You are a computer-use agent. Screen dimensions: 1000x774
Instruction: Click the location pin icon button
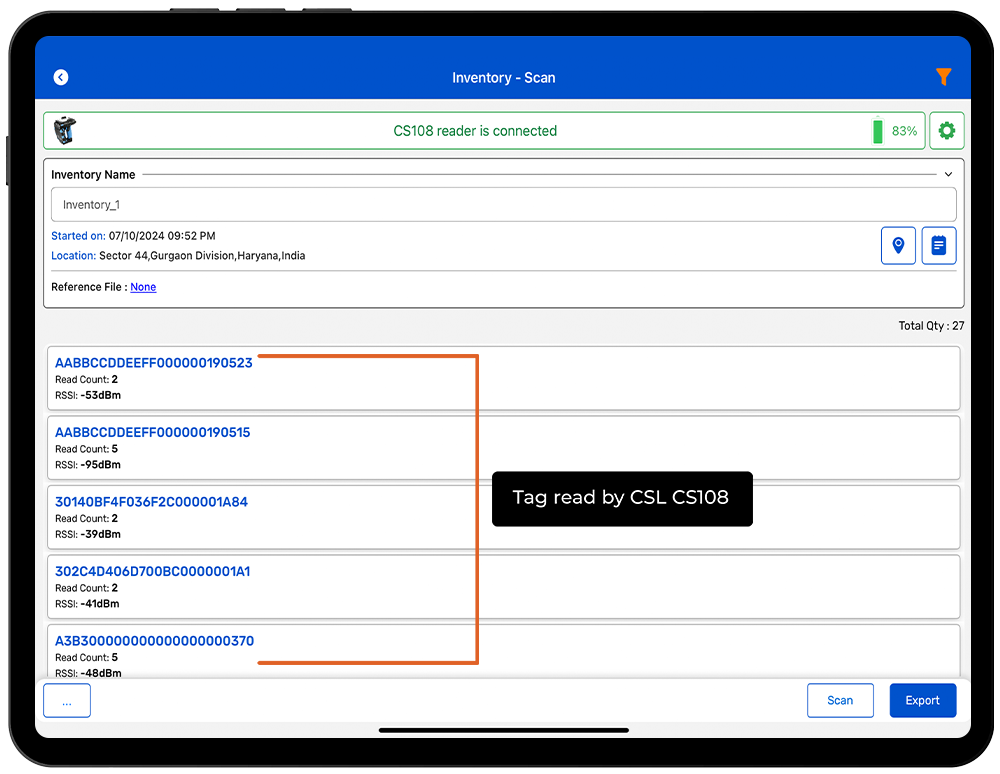pyautogui.click(x=898, y=245)
